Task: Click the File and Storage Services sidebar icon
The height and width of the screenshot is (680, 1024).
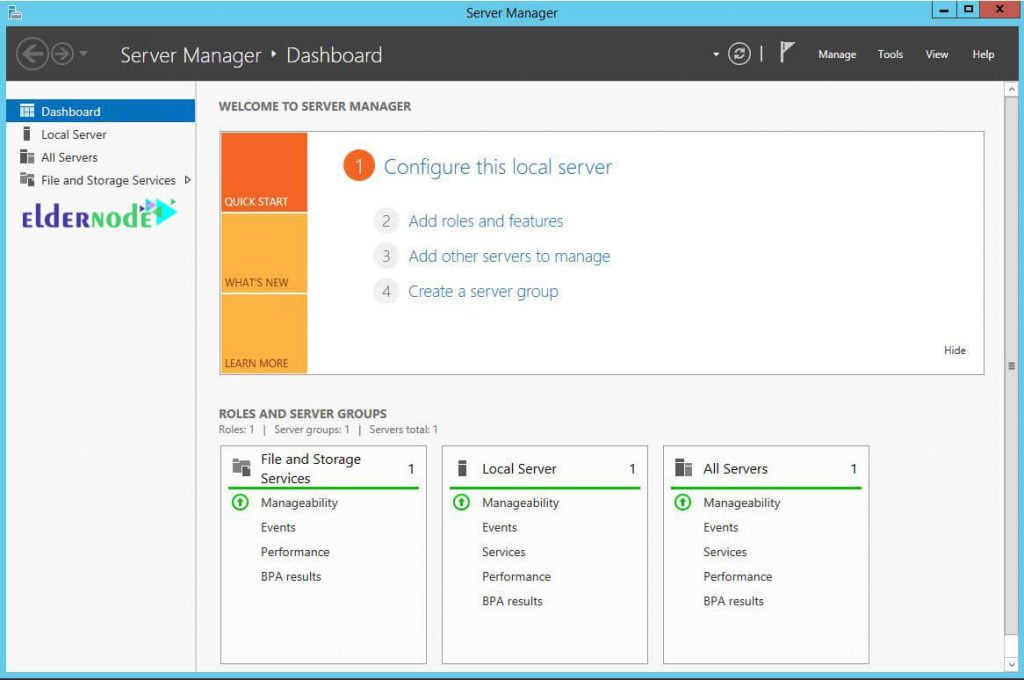Action: (29, 180)
